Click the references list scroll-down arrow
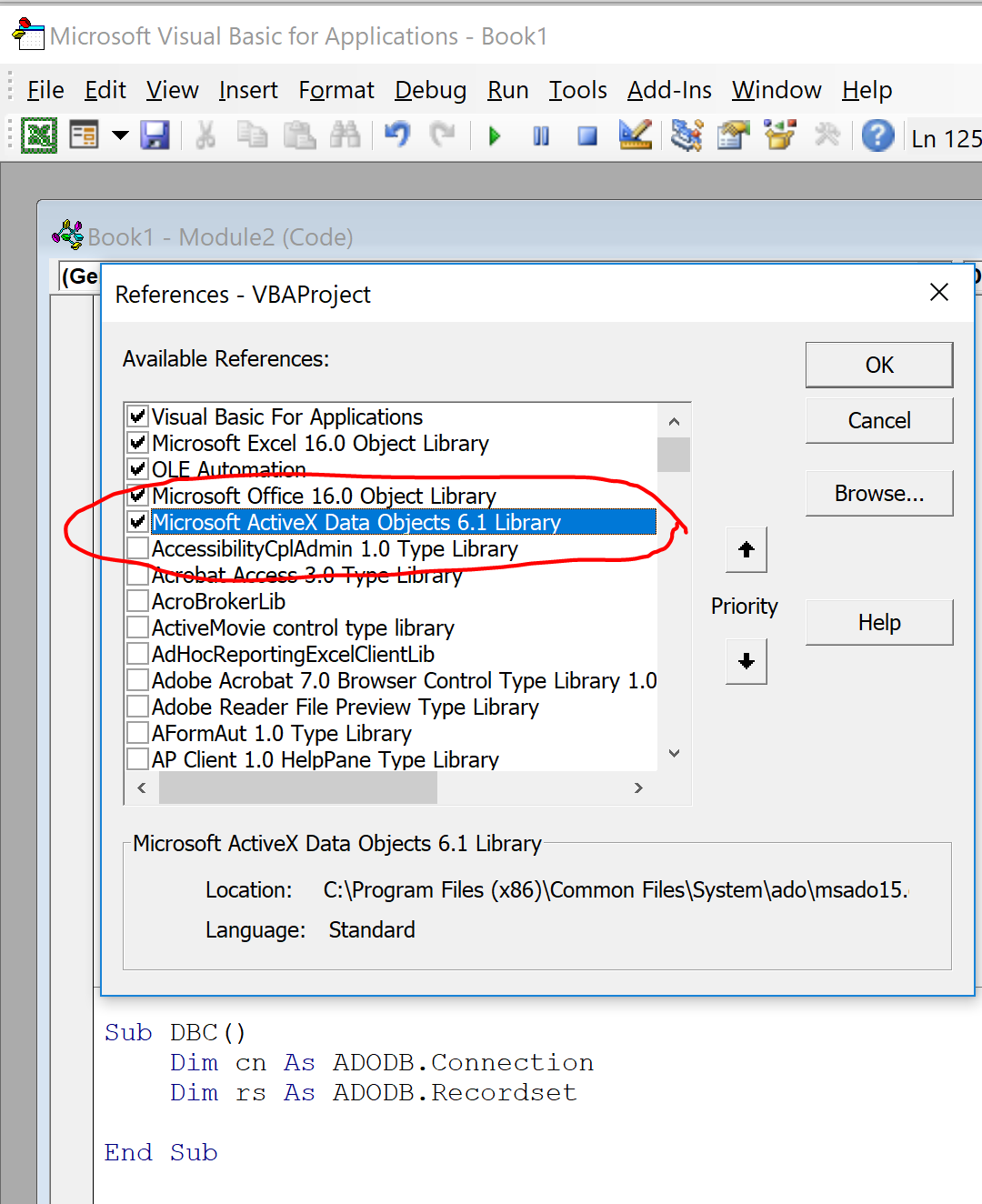The image size is (982, 1204). 674,753
